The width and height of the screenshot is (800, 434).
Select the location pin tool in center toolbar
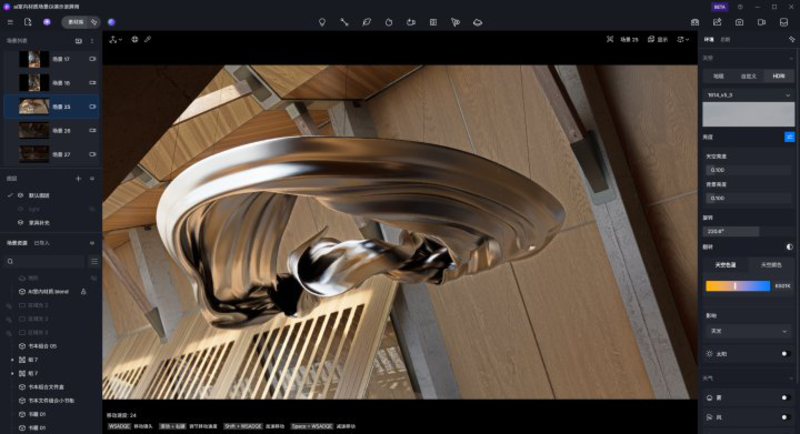(x=322, y=22)
